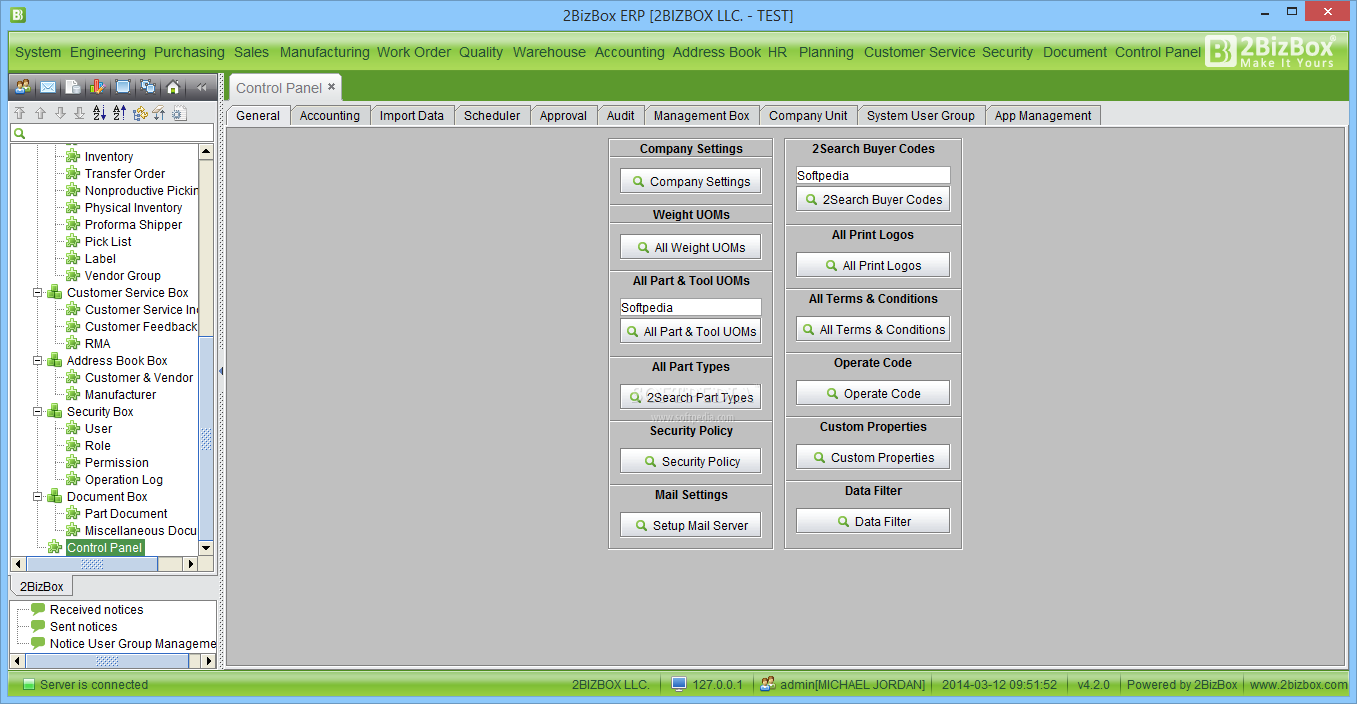Image resolution: width=1357 pixels, height=704 pixels.
Task: Collapse the Document Box tree node
Action: (37, 497)
